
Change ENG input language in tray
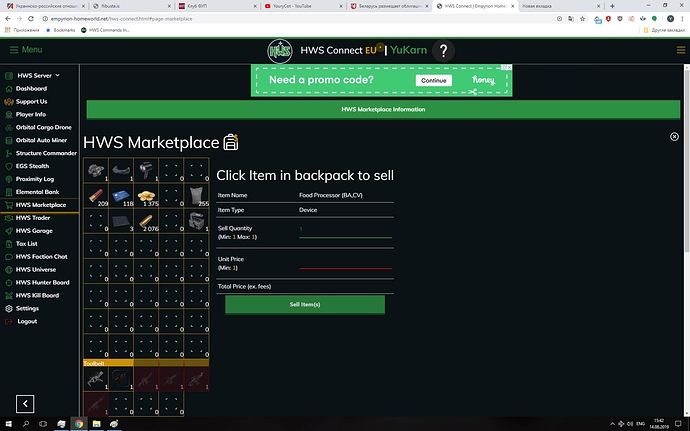640,424
